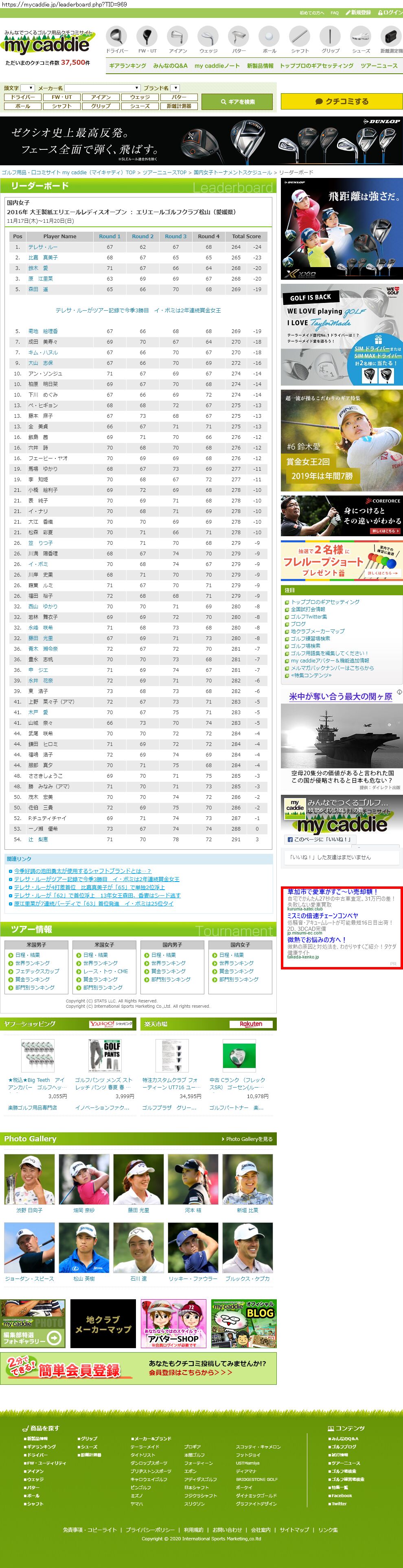Open テレサ・ルー player profile link
Viewport: 403px width, 1568px height.
[x=43, y=247]
